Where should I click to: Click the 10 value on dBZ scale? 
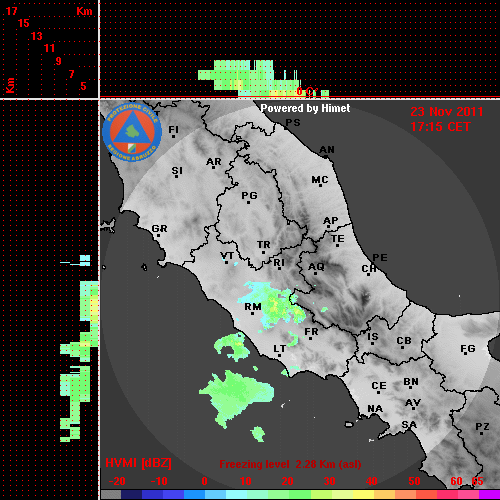coord(246,481)
